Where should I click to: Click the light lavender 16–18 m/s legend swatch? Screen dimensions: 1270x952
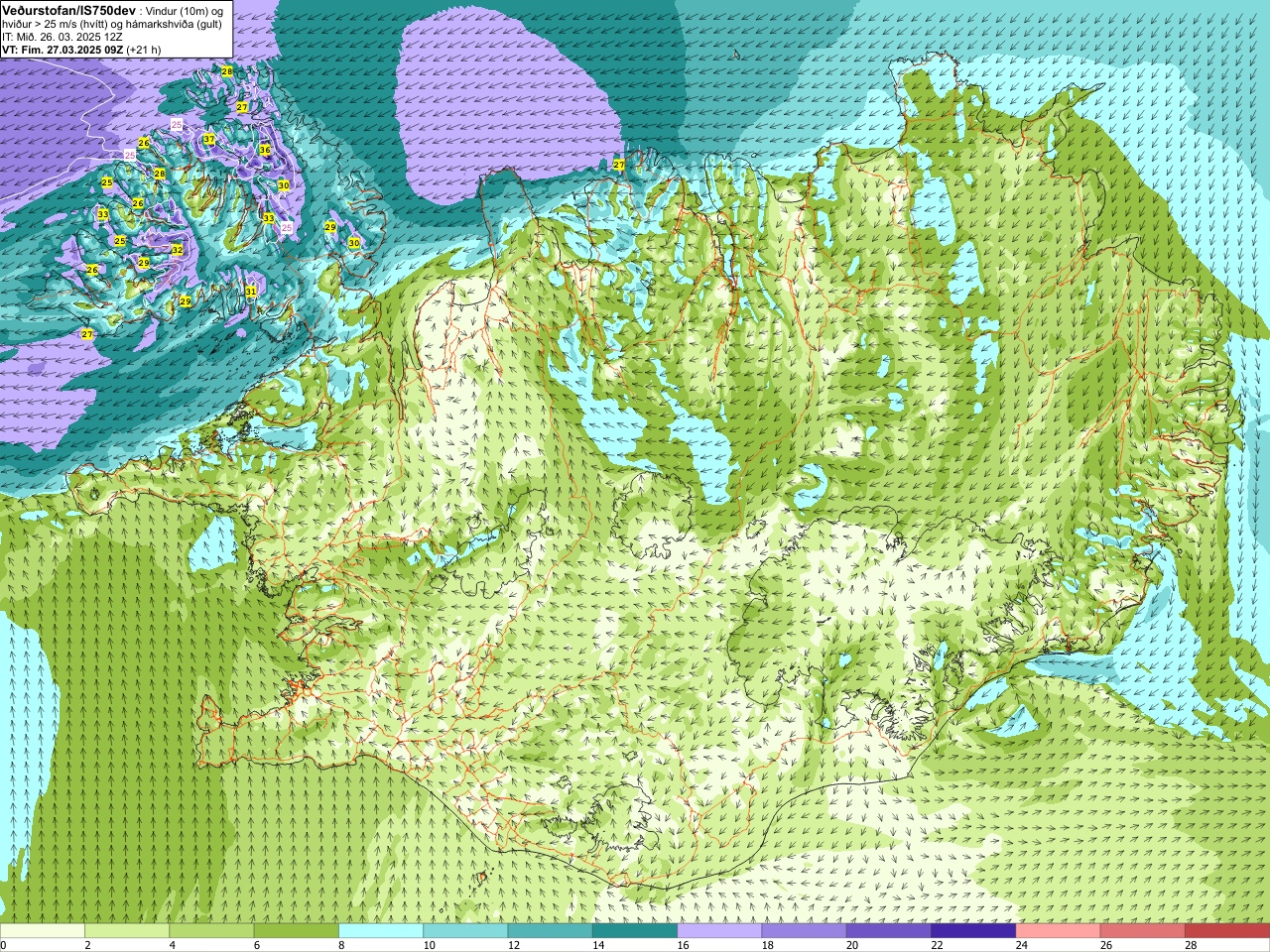pos(719,931)
